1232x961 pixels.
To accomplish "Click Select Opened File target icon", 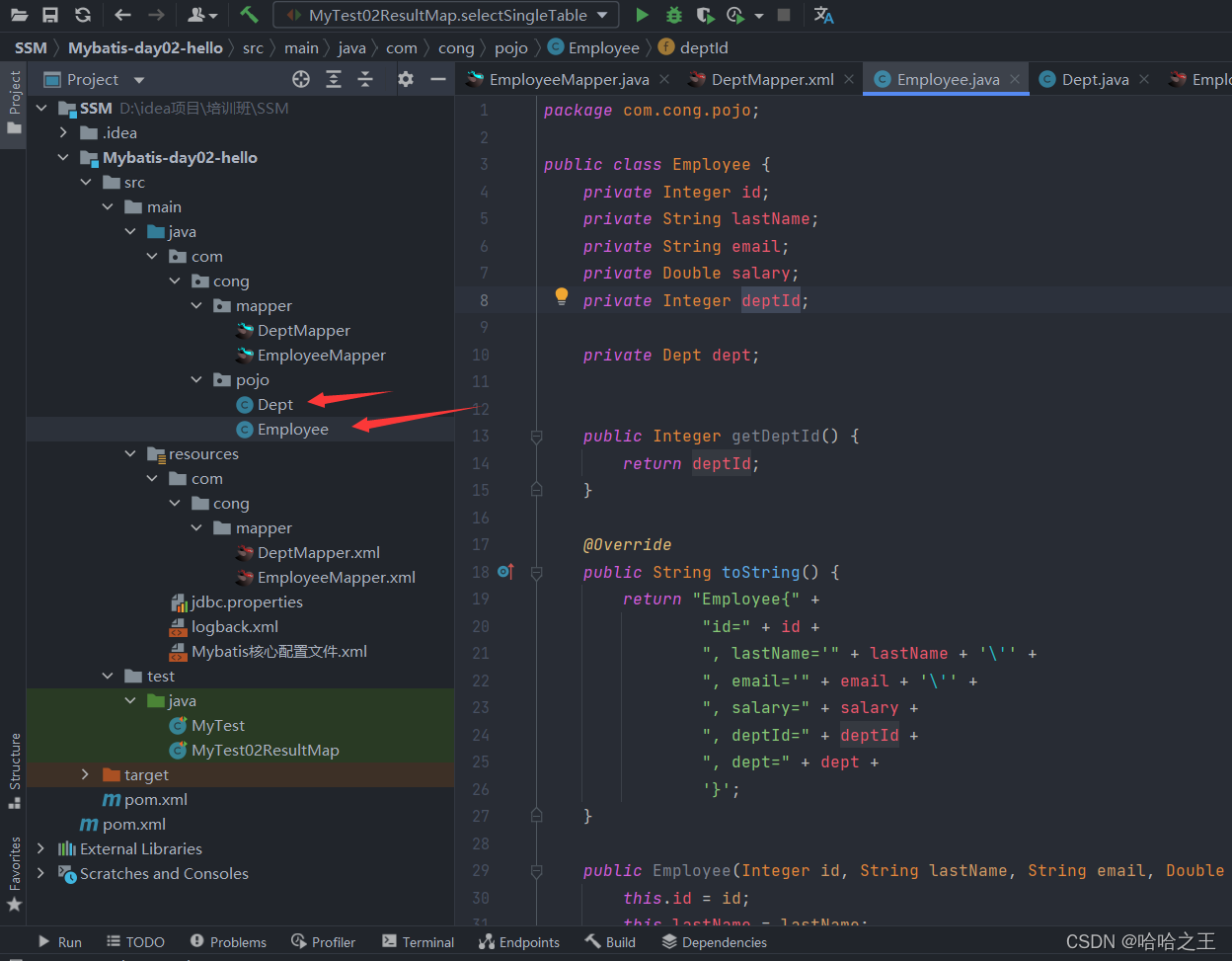I will tap(301, 79).
